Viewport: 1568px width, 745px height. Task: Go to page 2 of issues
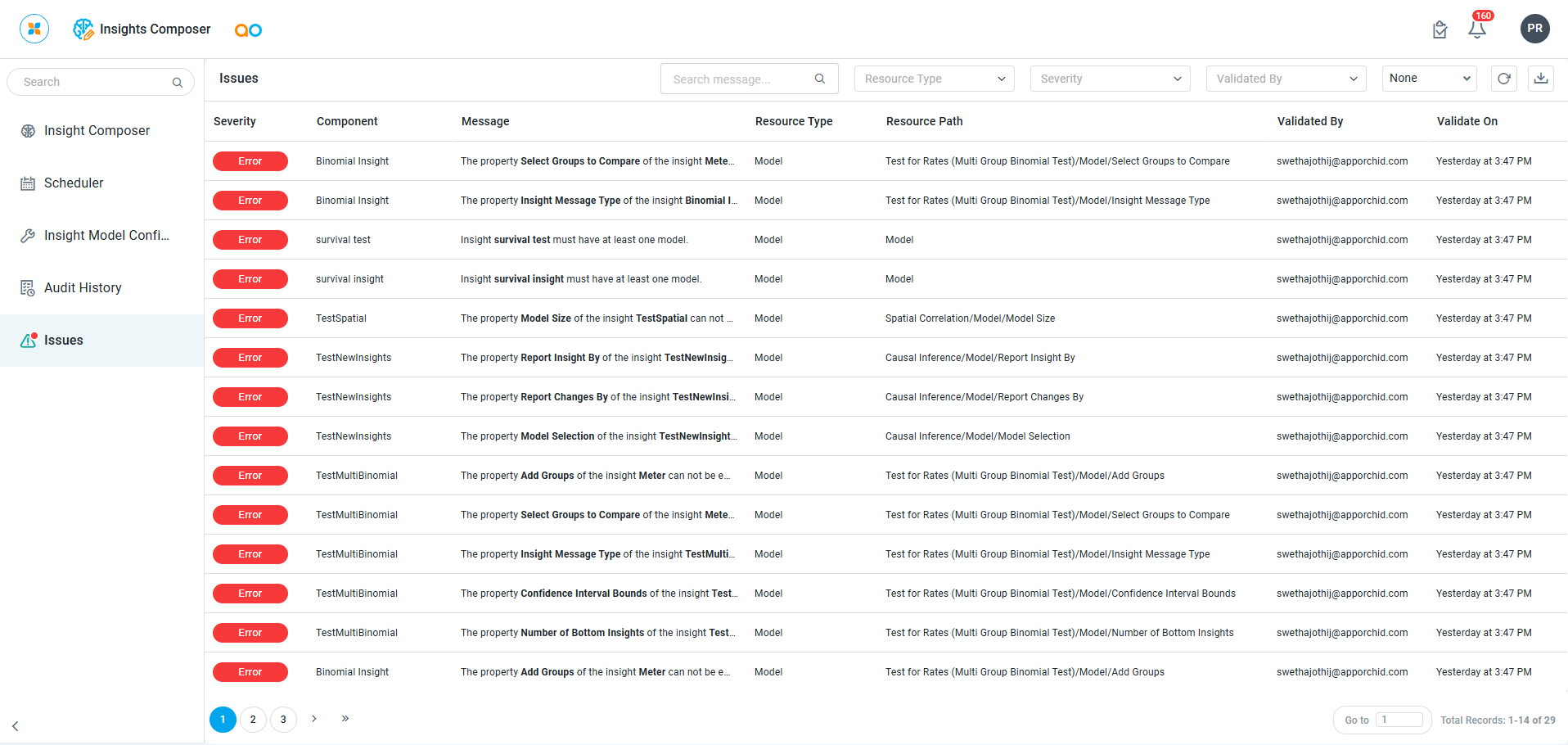click(253, 720)
